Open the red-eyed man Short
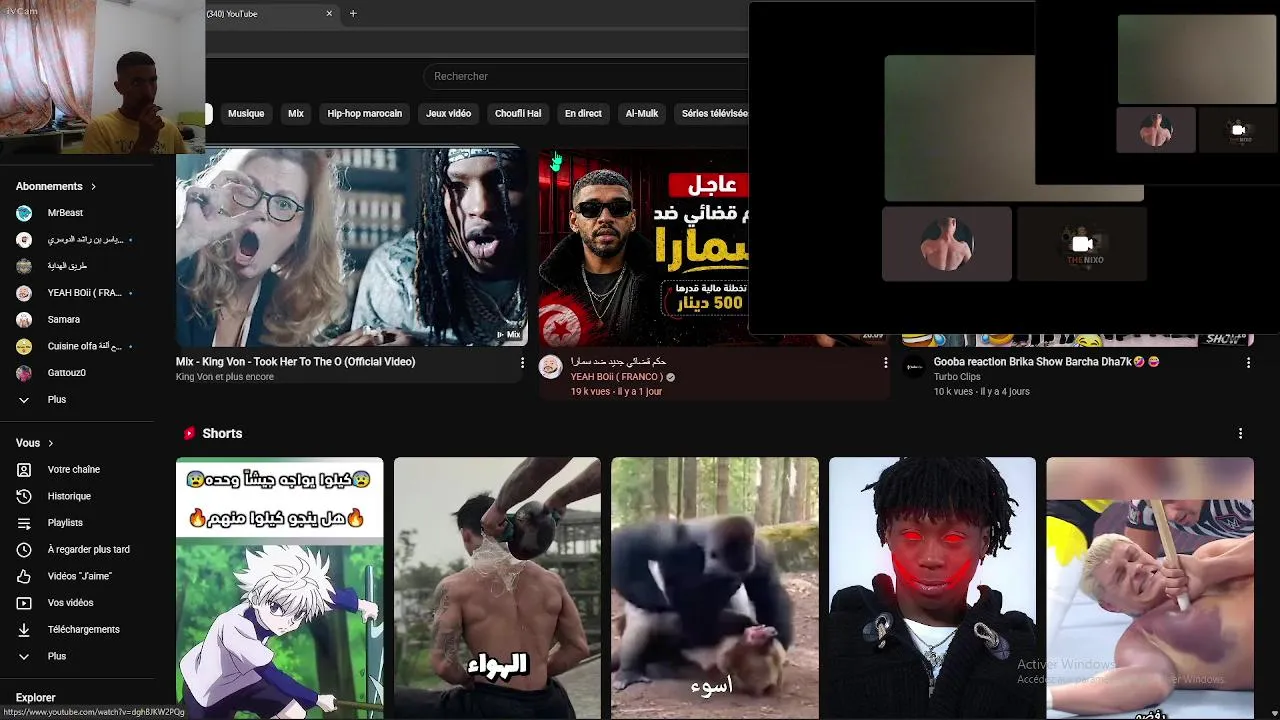The image size is (1280, 720). click(x=932, y=588)
